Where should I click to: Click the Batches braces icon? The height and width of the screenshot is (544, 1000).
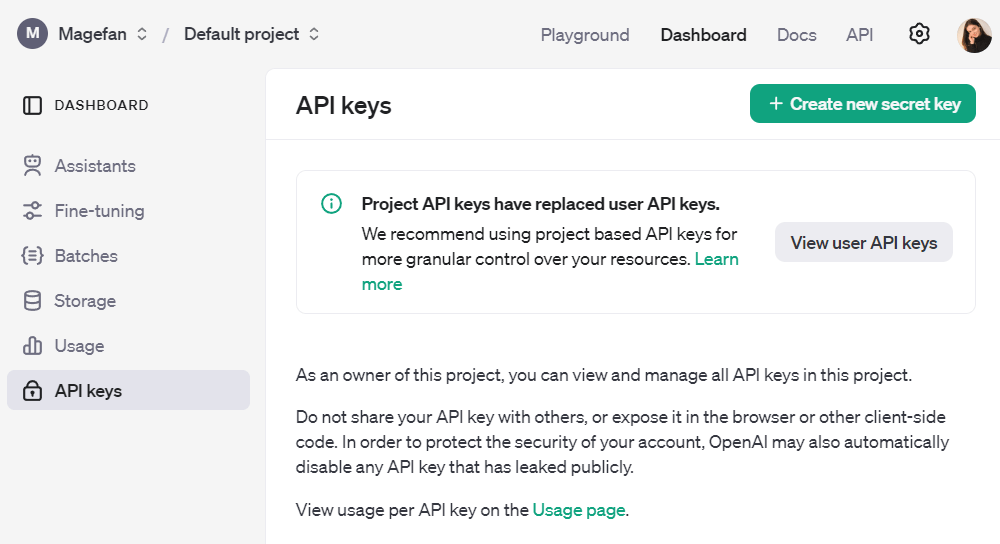[x=32, y=256]
